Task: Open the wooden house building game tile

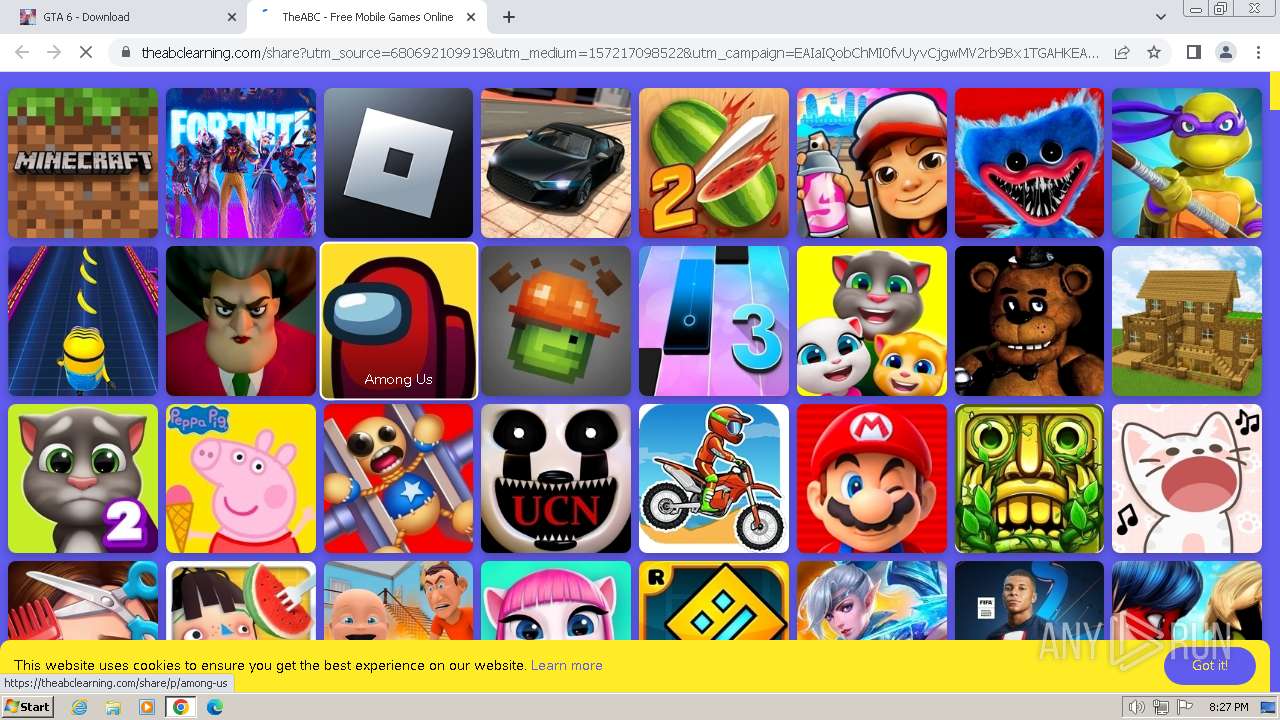Action: (x=1187, y=321)
